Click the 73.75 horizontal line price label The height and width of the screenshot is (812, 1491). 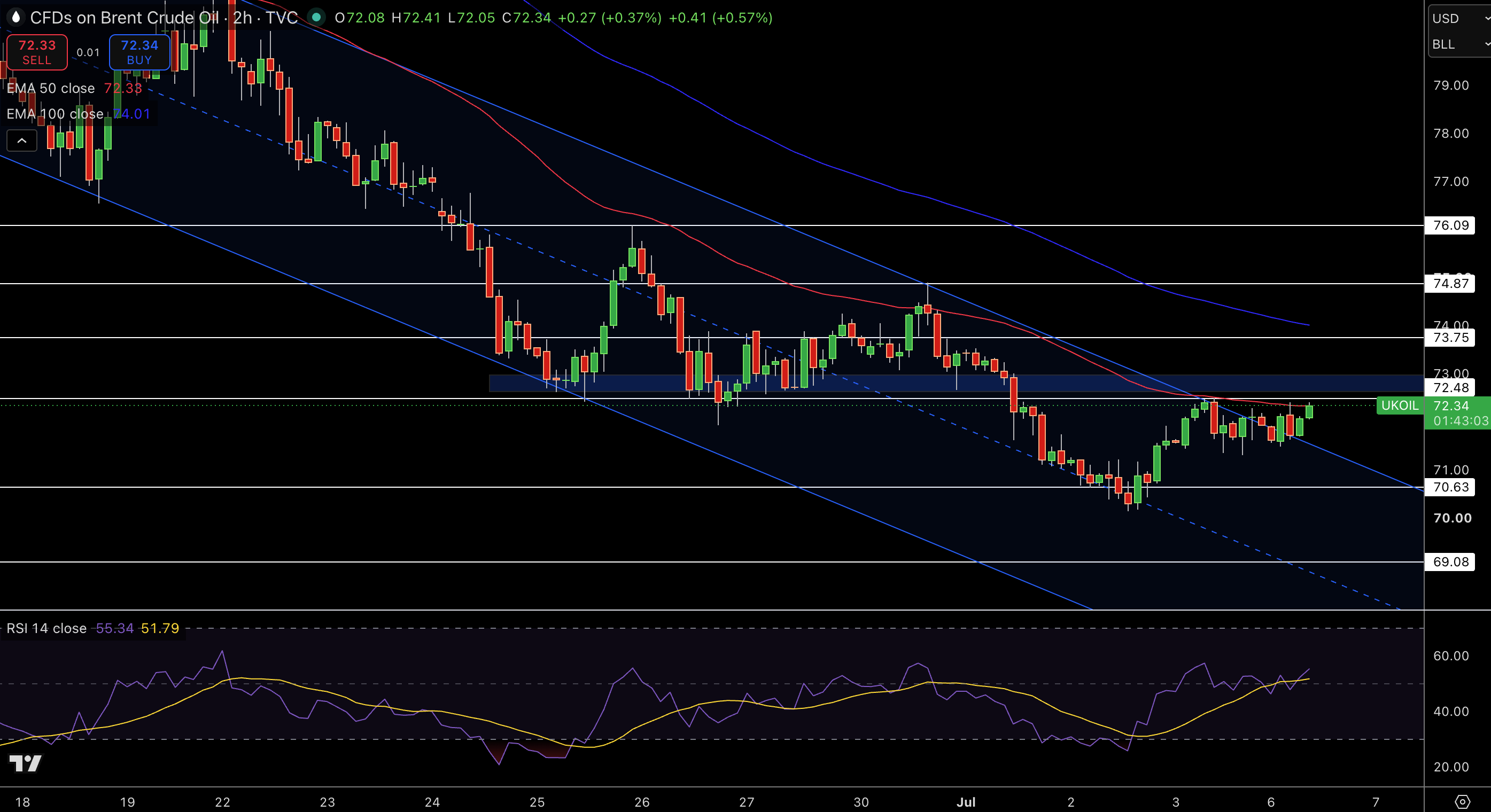point(1450,338)
